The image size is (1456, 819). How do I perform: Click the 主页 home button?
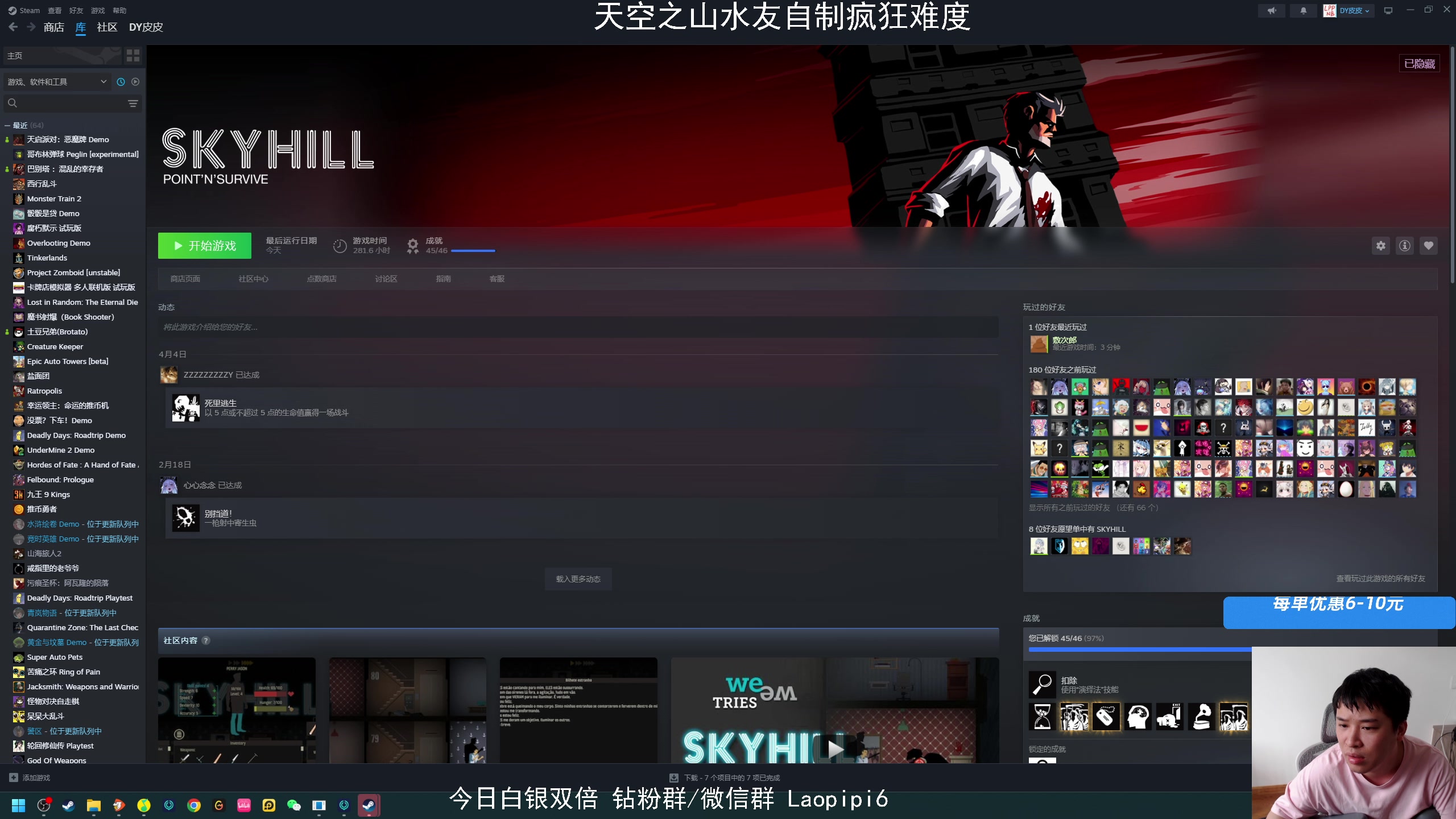click(61, 56)
